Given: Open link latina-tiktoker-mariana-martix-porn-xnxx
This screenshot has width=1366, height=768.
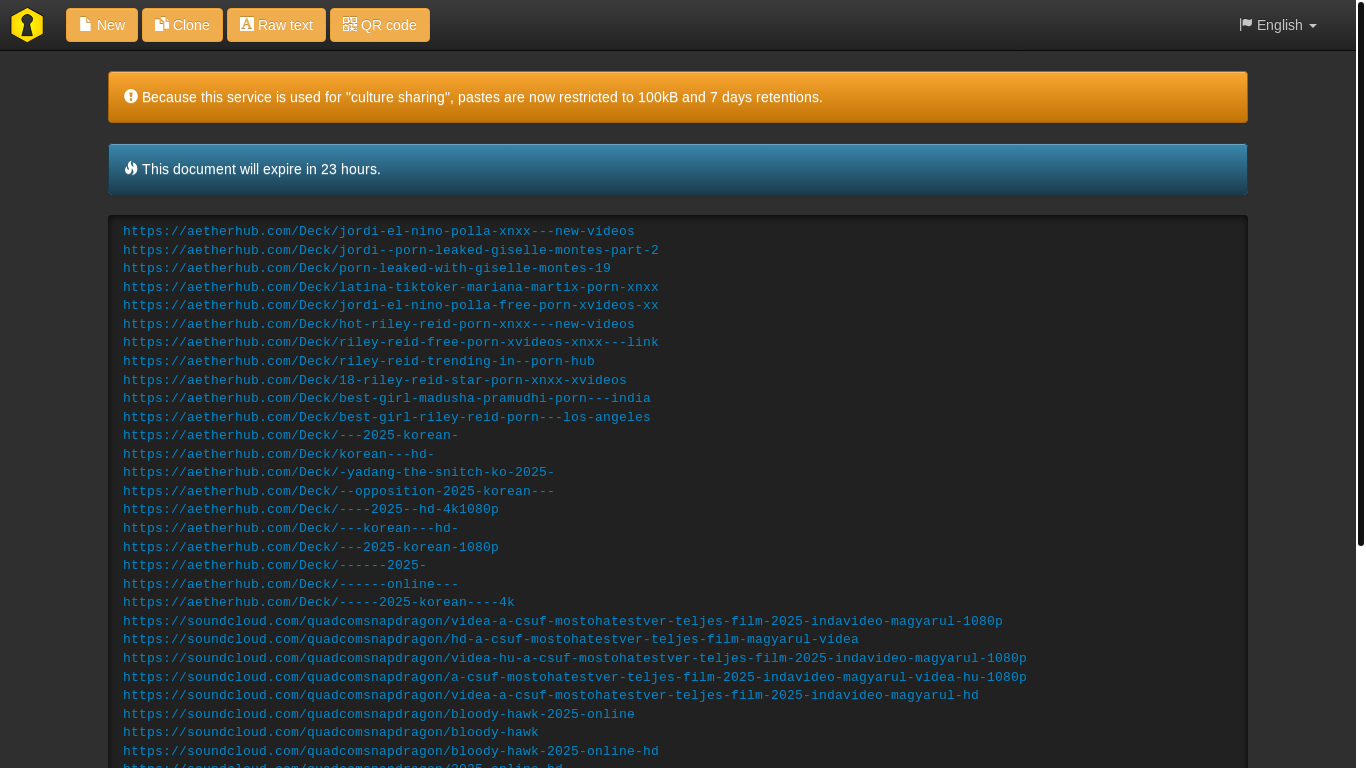Looking at the screenshot, I should [391, 287].
